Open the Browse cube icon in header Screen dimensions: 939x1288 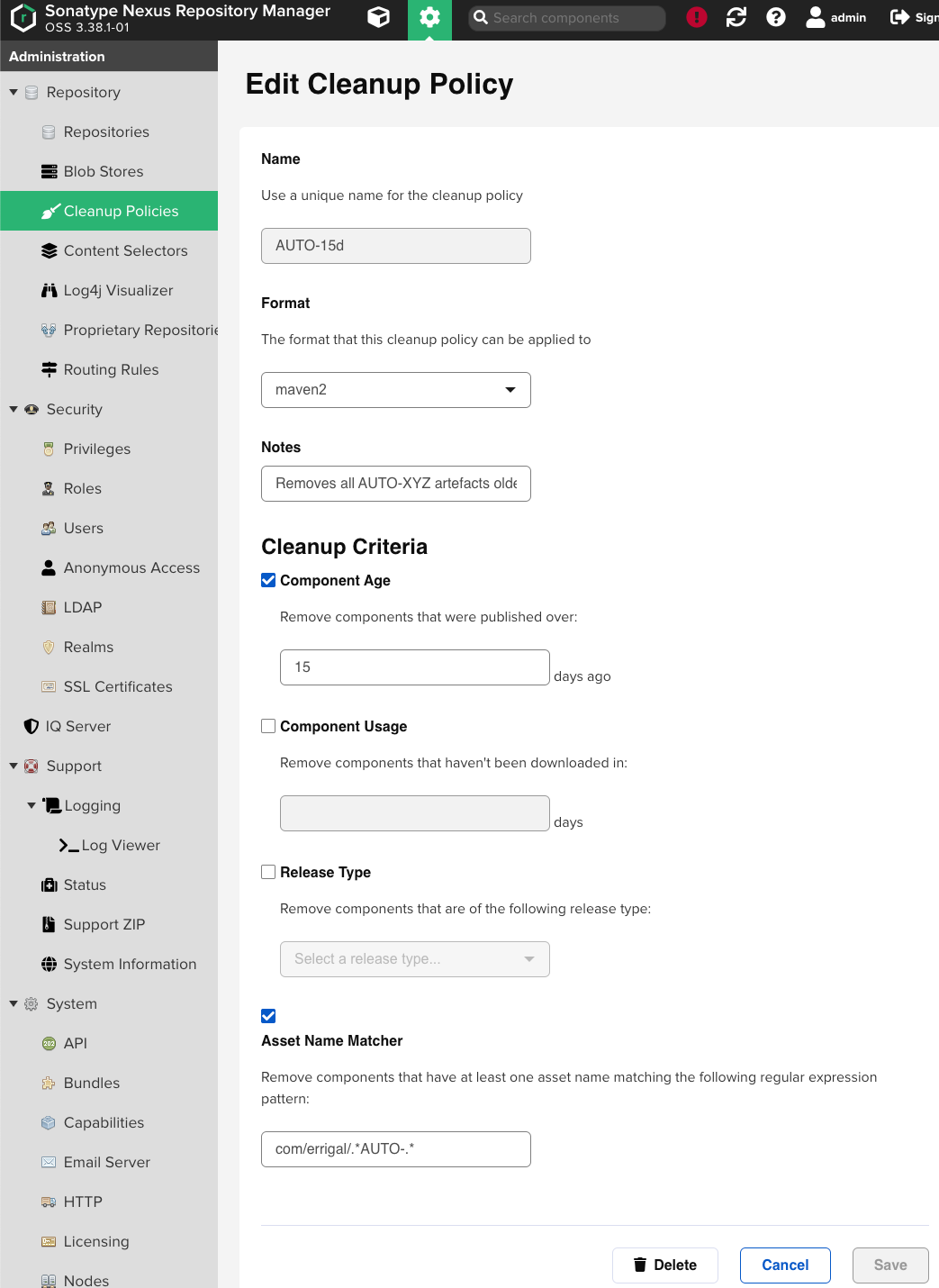(379, 17)
